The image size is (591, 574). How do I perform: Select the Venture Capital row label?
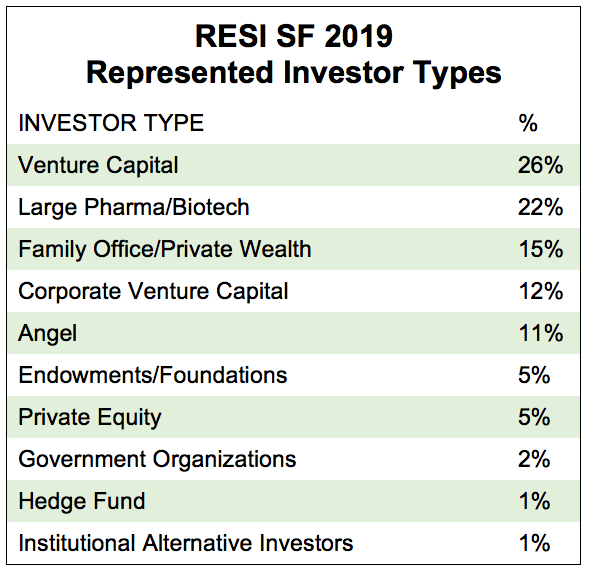click(x=98, y=165)
